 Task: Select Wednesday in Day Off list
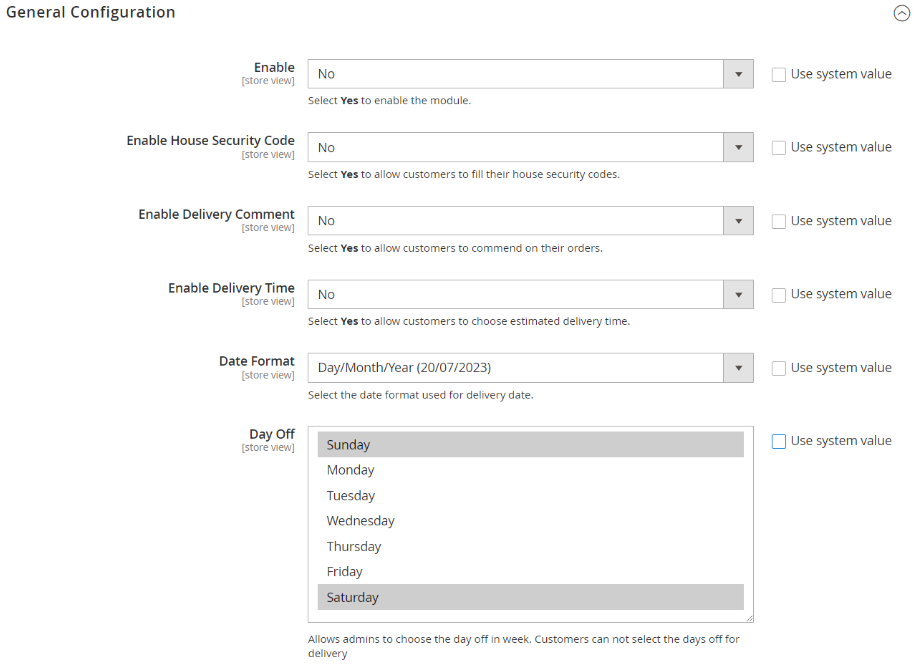[530, 521]
